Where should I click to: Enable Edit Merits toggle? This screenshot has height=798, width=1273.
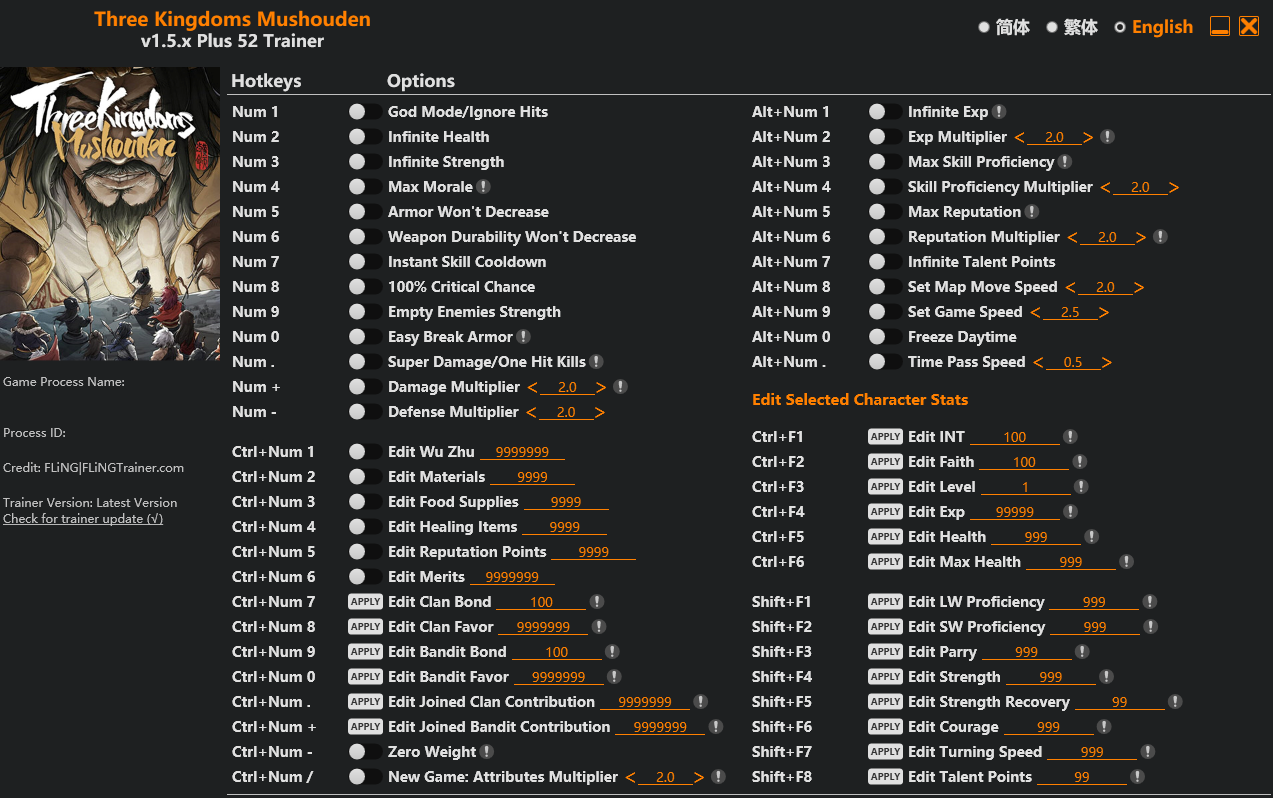pos(365,577)
